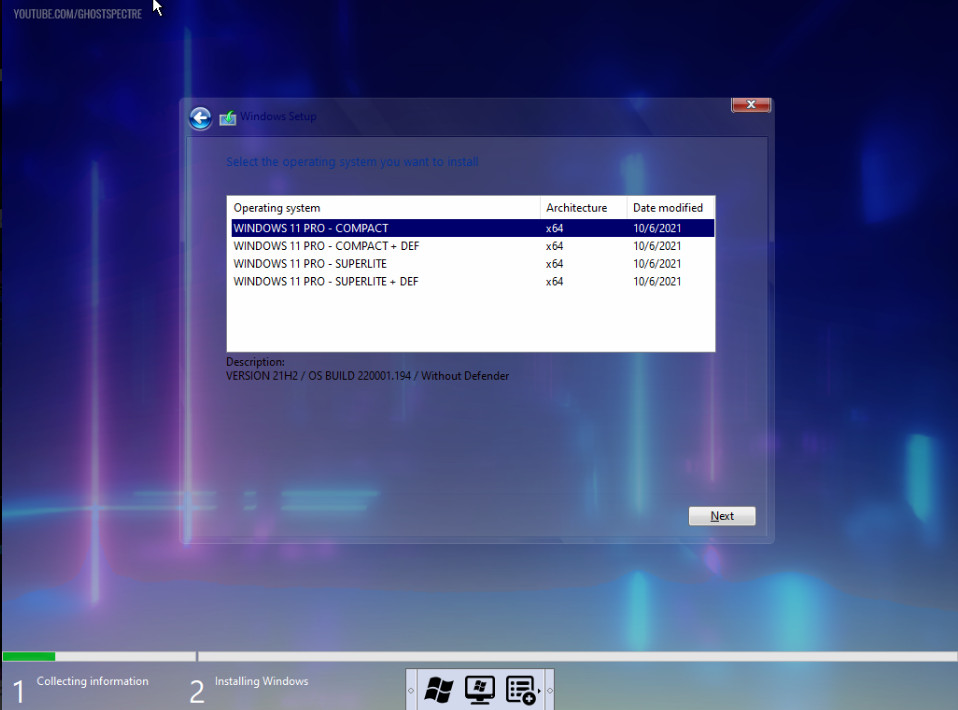Click date 10/6/2021 in COMPACT + DEF row

click(x=657, y=246)
